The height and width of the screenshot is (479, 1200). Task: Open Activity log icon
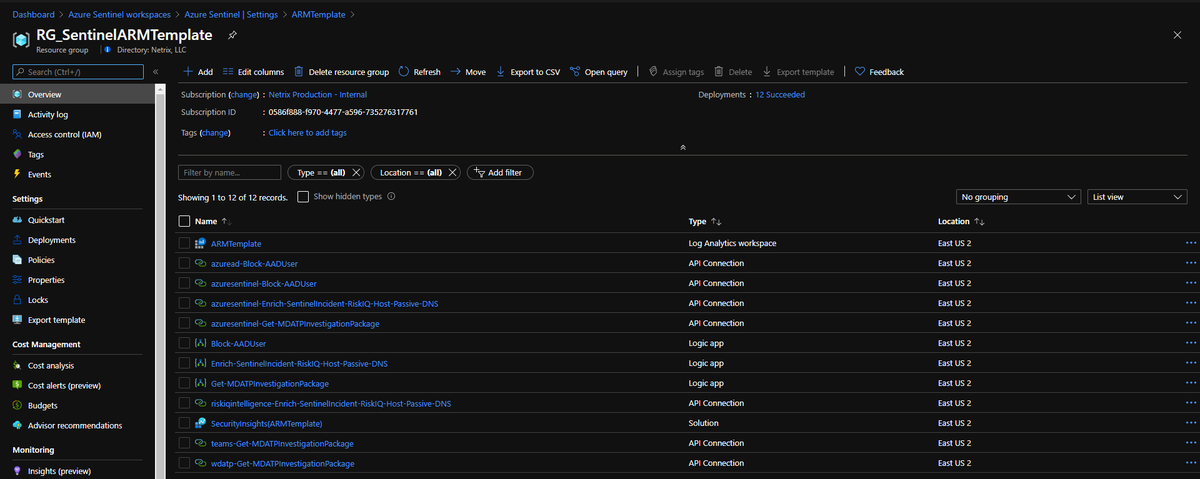click(17, 114)
